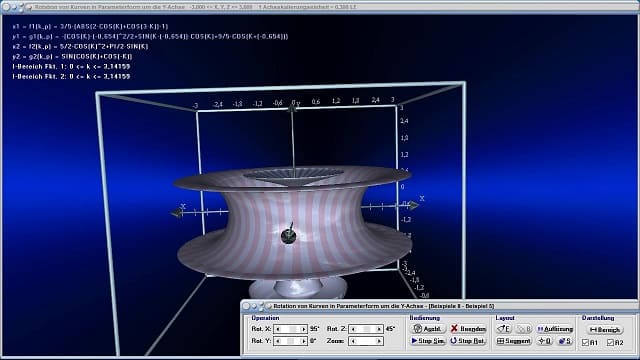Viewport: 640px width, 360px height.
Task: Click the 0 origin layout button
Action: tap(545, 341)
